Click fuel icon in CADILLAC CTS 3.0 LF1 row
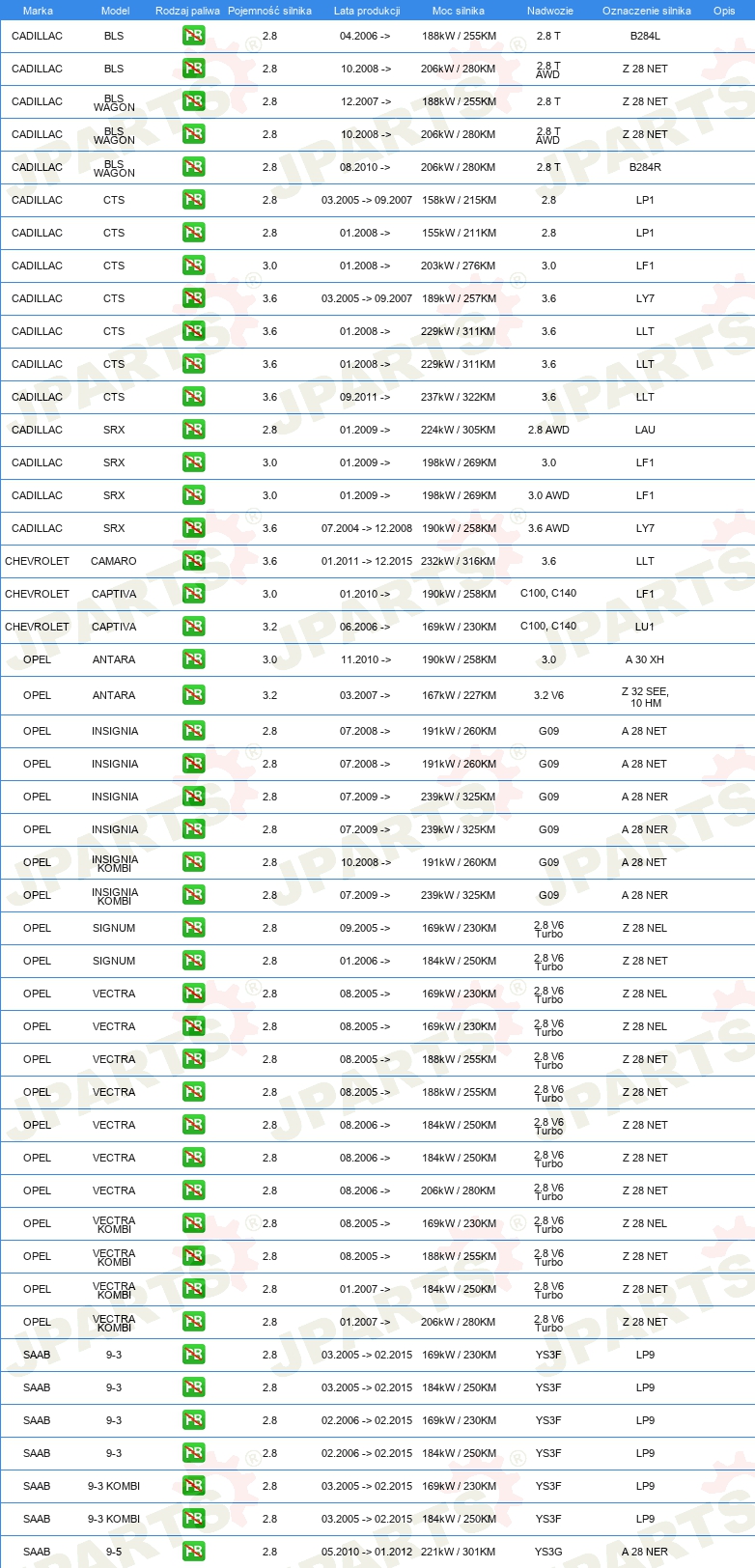 click(193, 266)
